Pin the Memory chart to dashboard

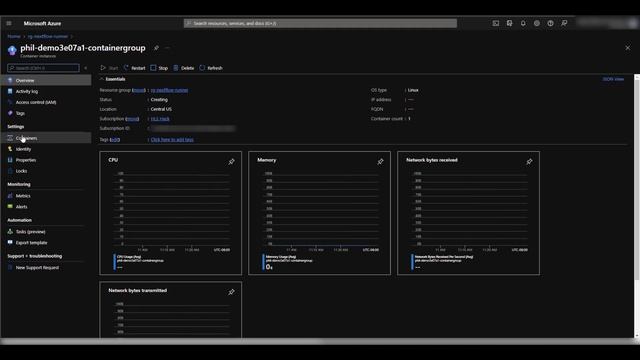(x=380, y=162)
